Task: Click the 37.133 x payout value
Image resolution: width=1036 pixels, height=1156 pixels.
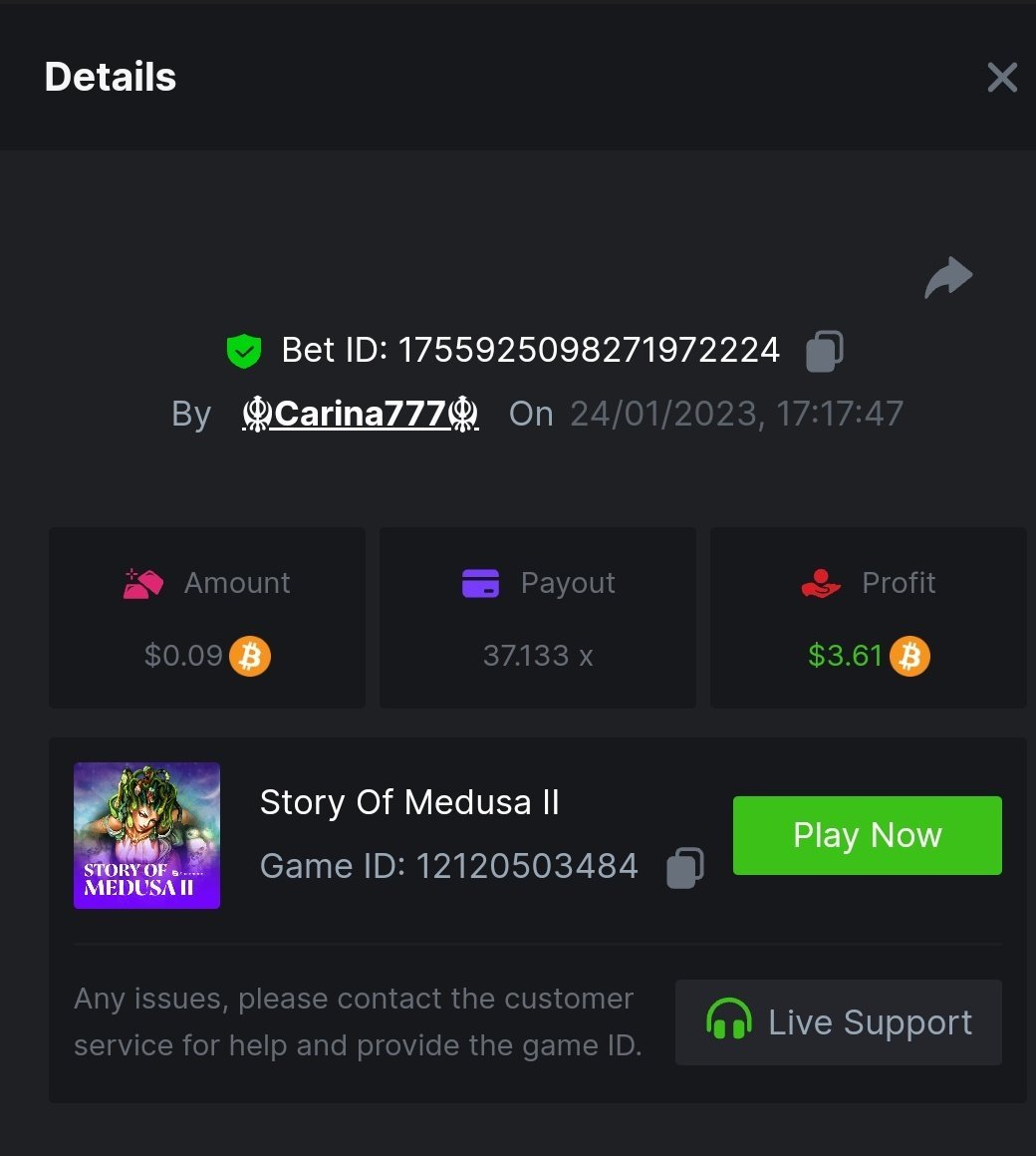Action: coord(538,656)
